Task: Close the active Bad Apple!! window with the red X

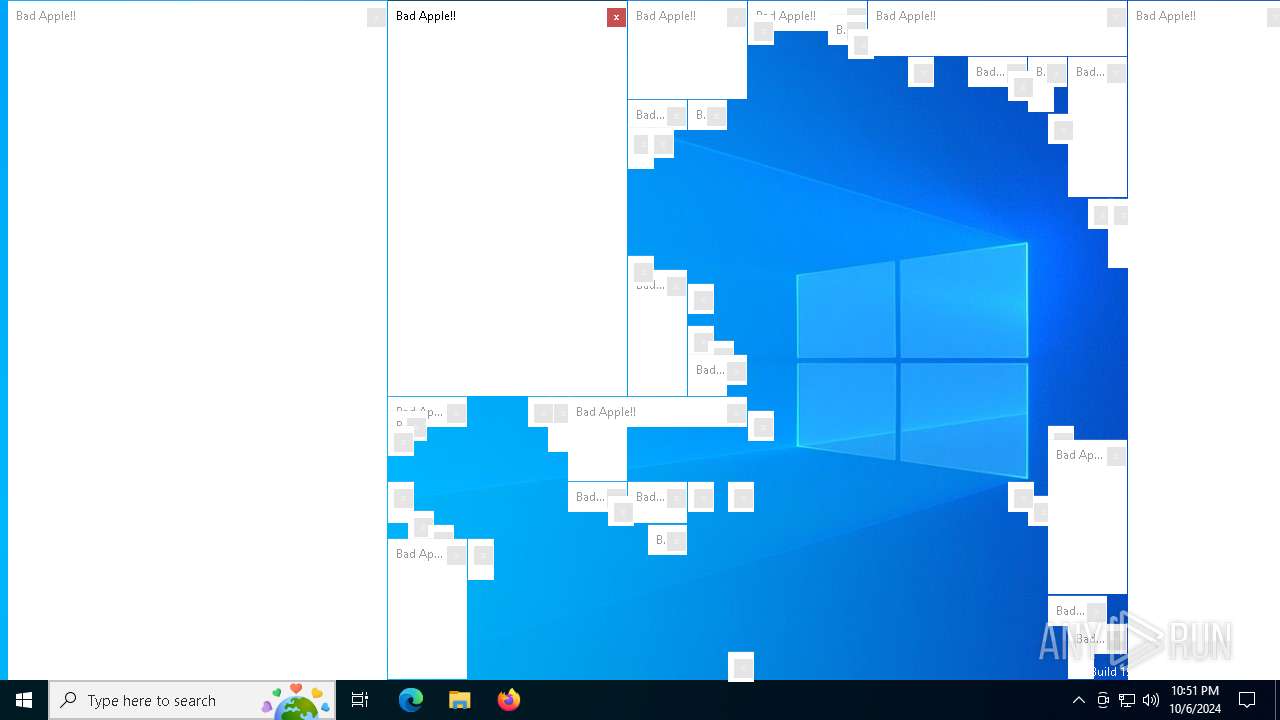Action: tap(616, 17)
